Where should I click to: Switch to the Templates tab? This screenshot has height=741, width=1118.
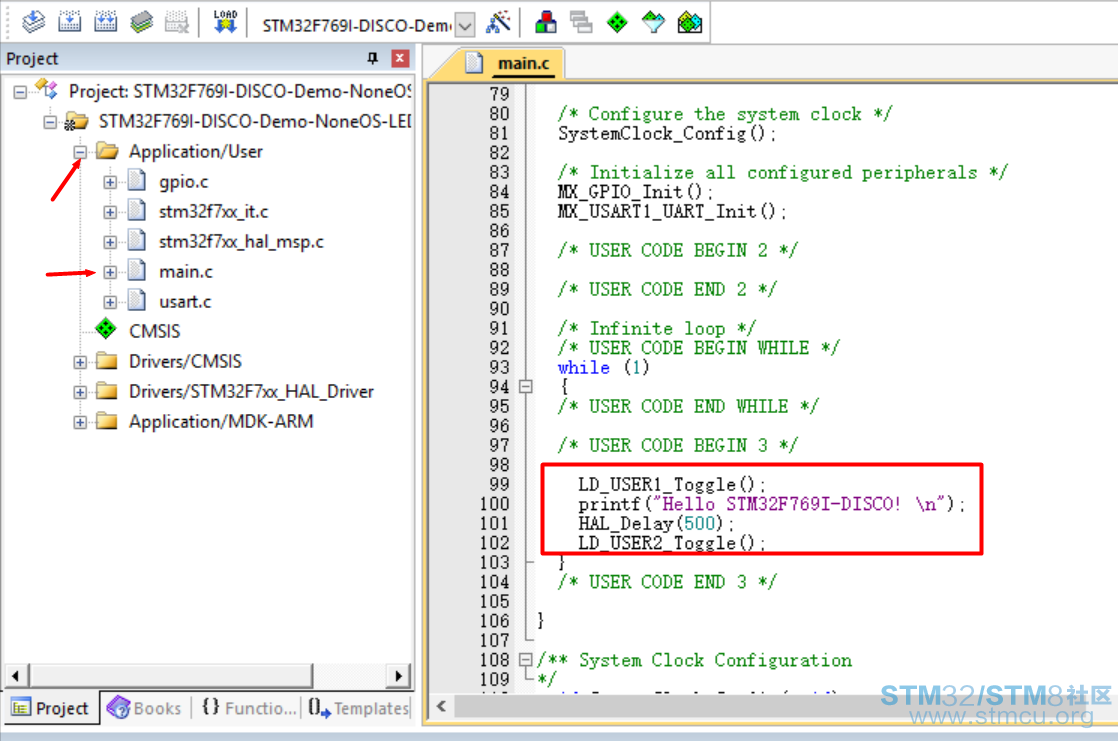359,708
